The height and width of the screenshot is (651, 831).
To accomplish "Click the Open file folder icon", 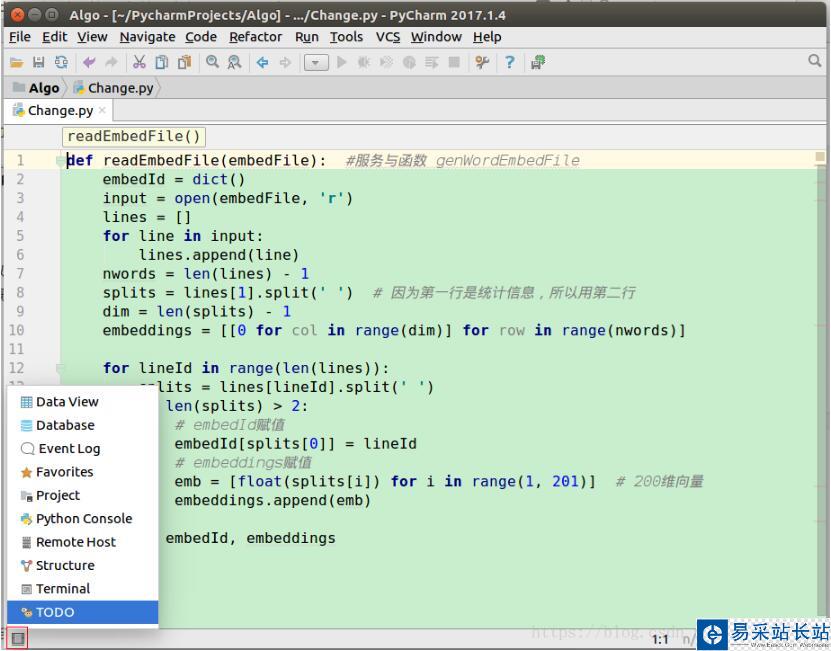I will 16,61.
